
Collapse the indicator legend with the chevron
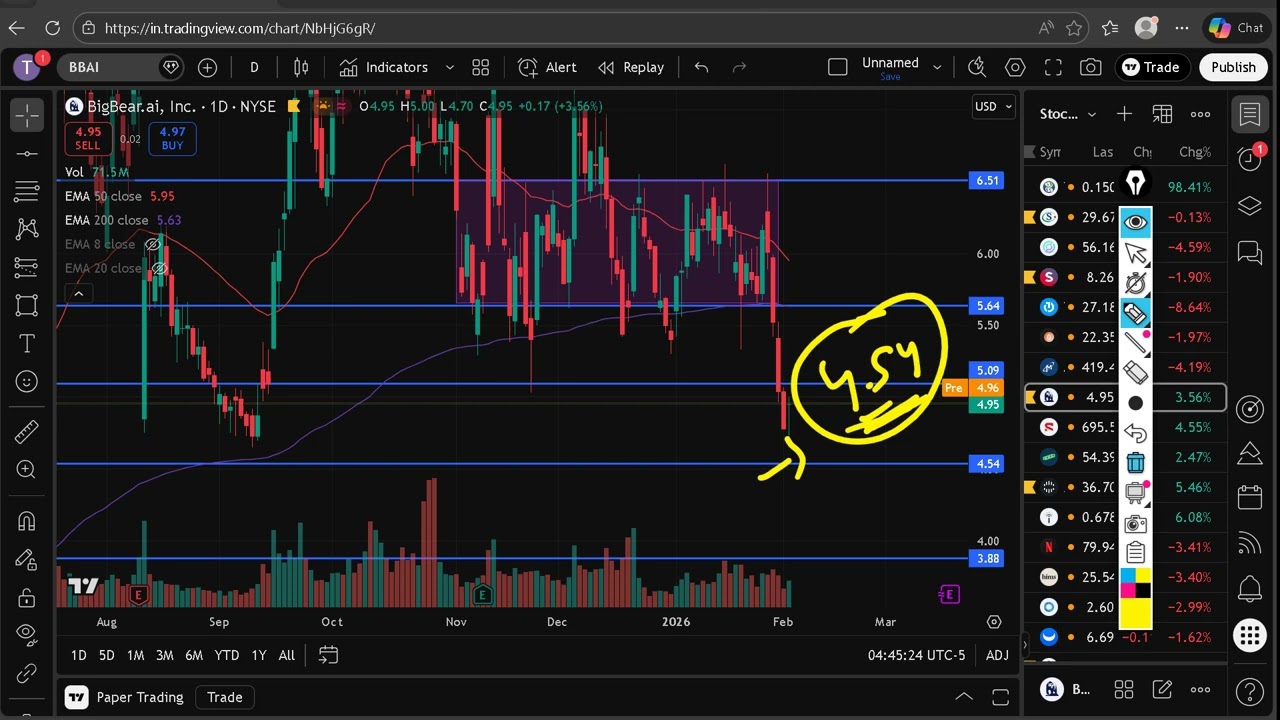[x=78, y=293]
